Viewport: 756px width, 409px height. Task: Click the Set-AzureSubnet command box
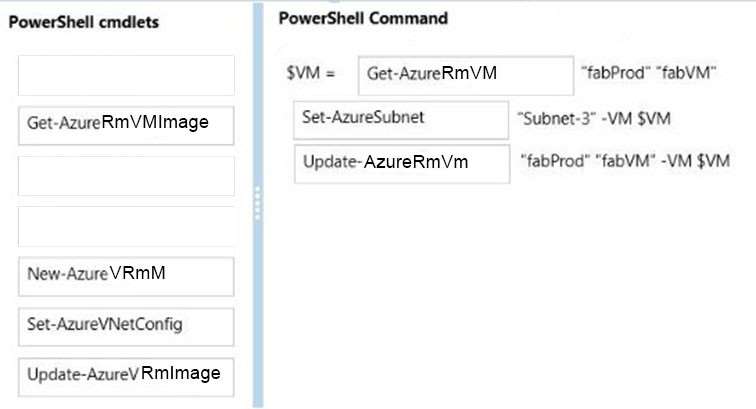(401, 120)
